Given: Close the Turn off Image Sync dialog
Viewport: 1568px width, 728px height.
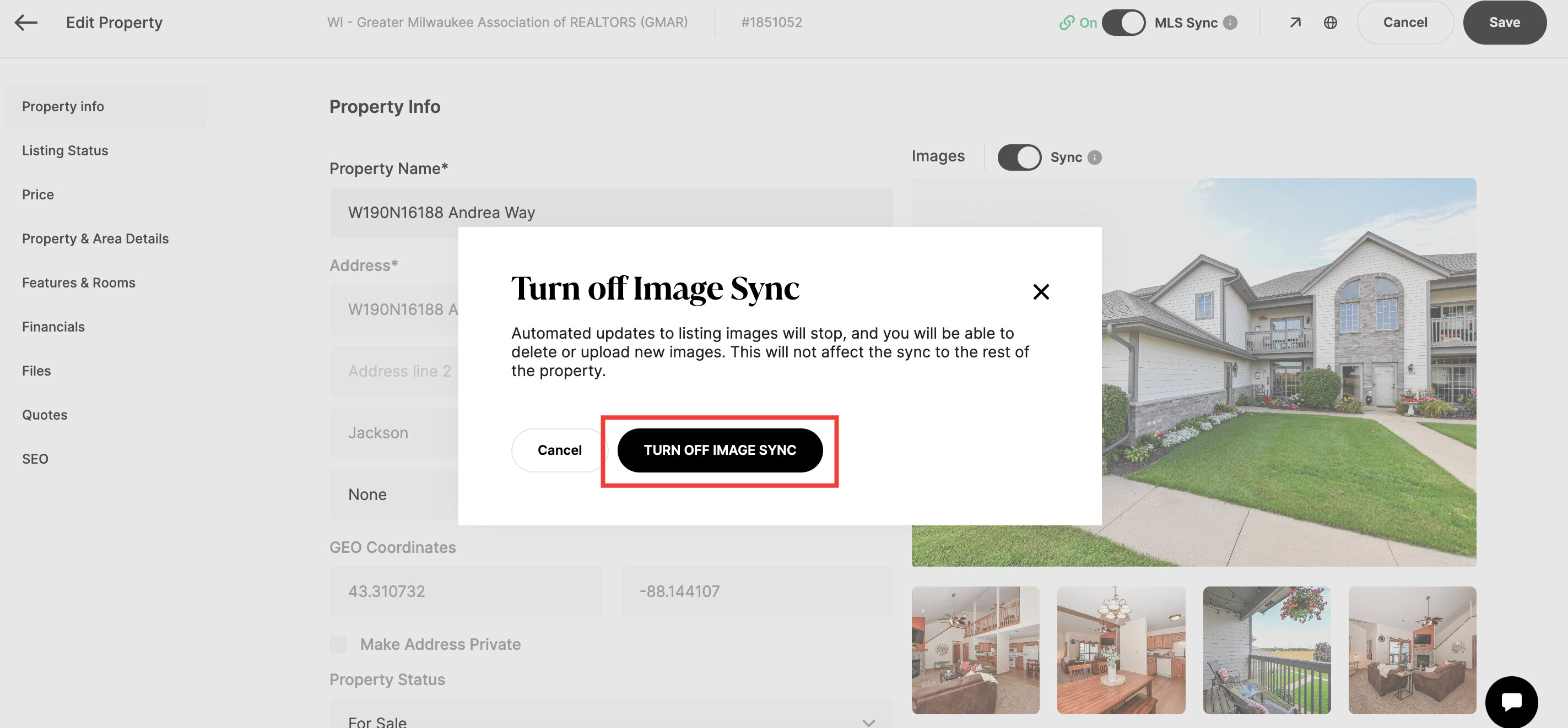Looking at the screenshot, I should click(1041, 292).
